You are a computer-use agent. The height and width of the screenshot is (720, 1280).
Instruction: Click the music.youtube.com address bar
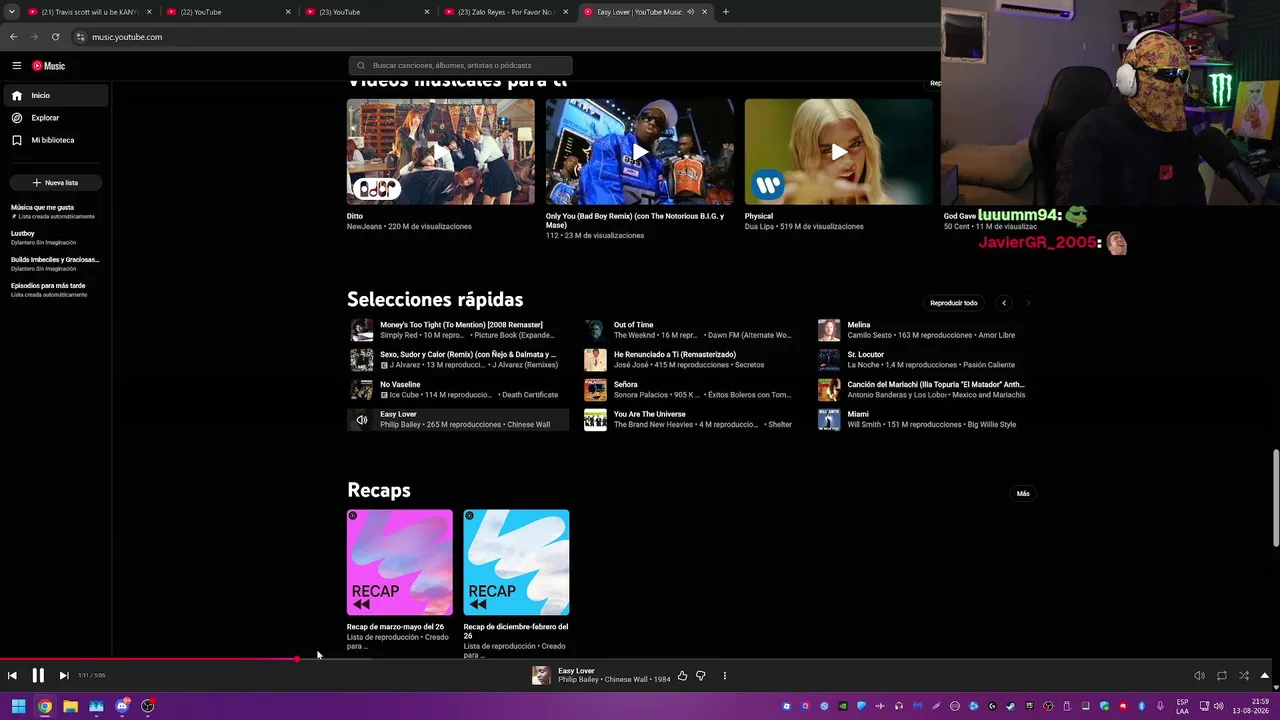pyautogui.click(x=500, y=37)
